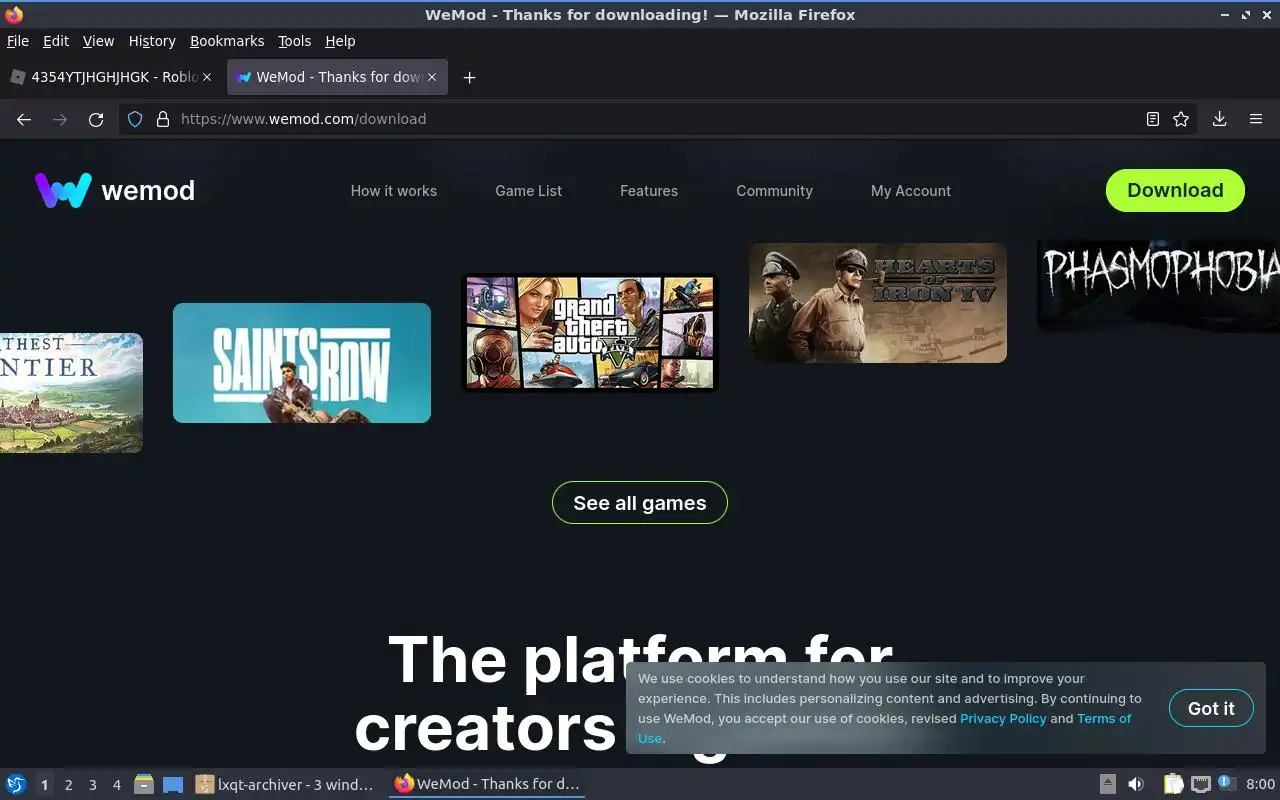
Task: Close the WeMod tab
Action: pos(433,77)
